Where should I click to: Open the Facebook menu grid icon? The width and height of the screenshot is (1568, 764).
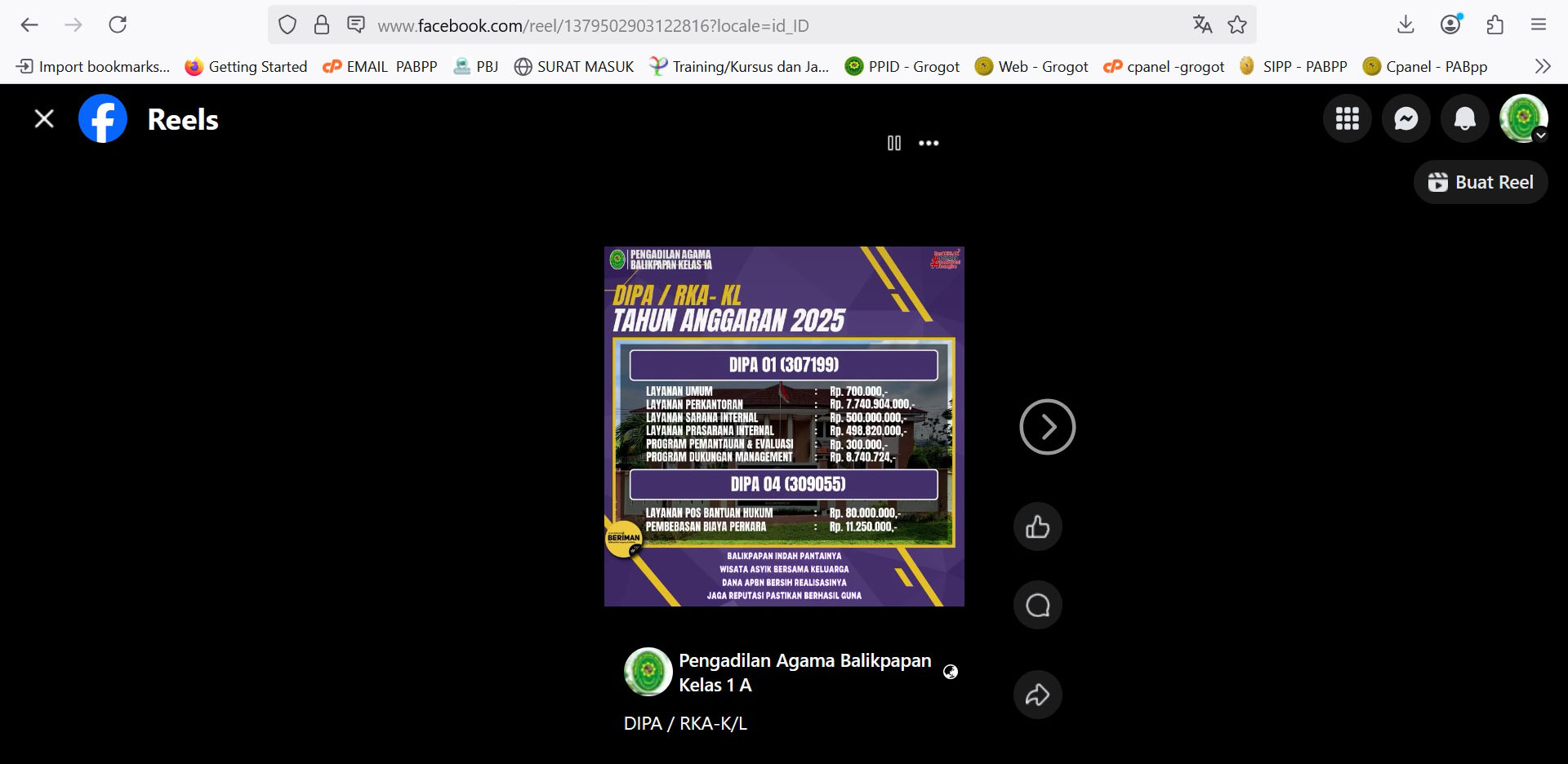pos(1347,119)
